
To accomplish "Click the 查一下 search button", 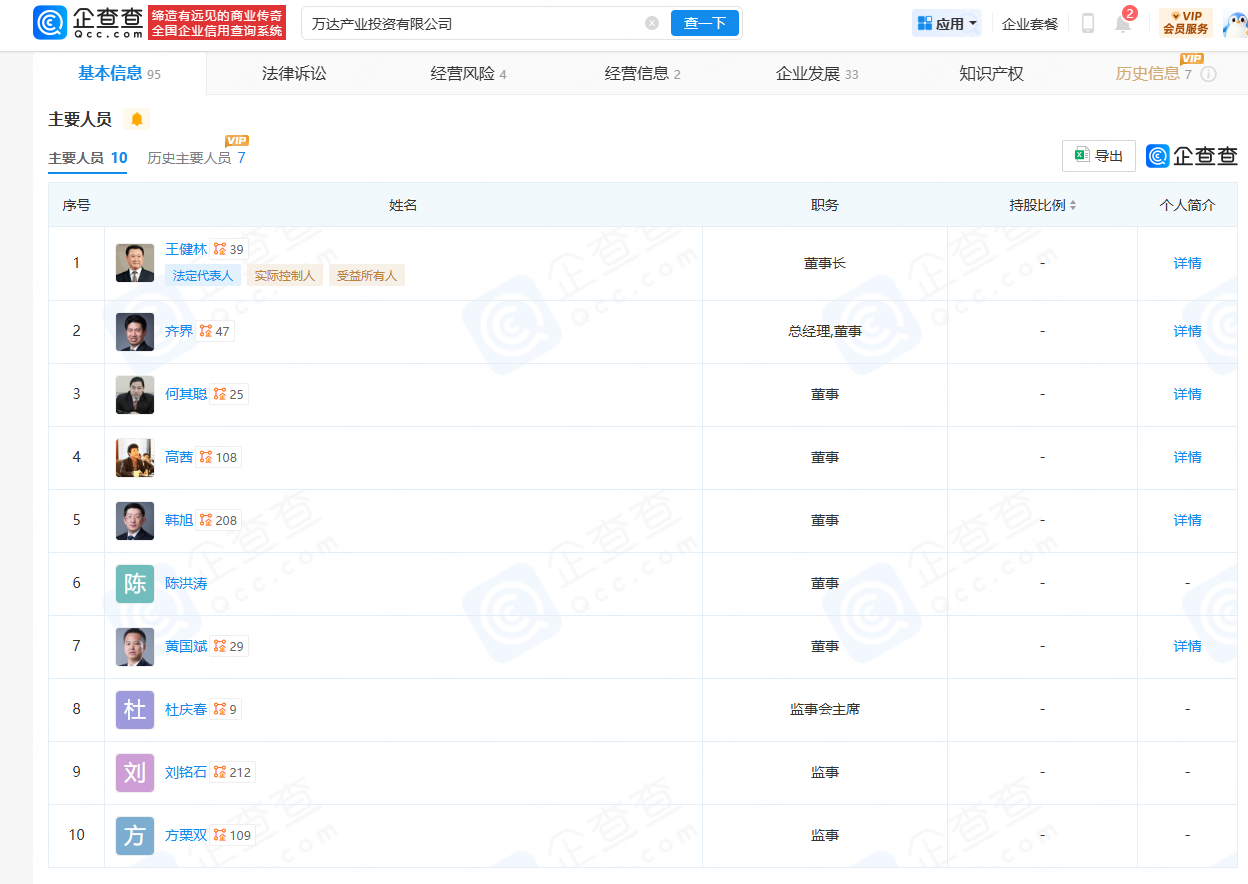I will (705, 23).
